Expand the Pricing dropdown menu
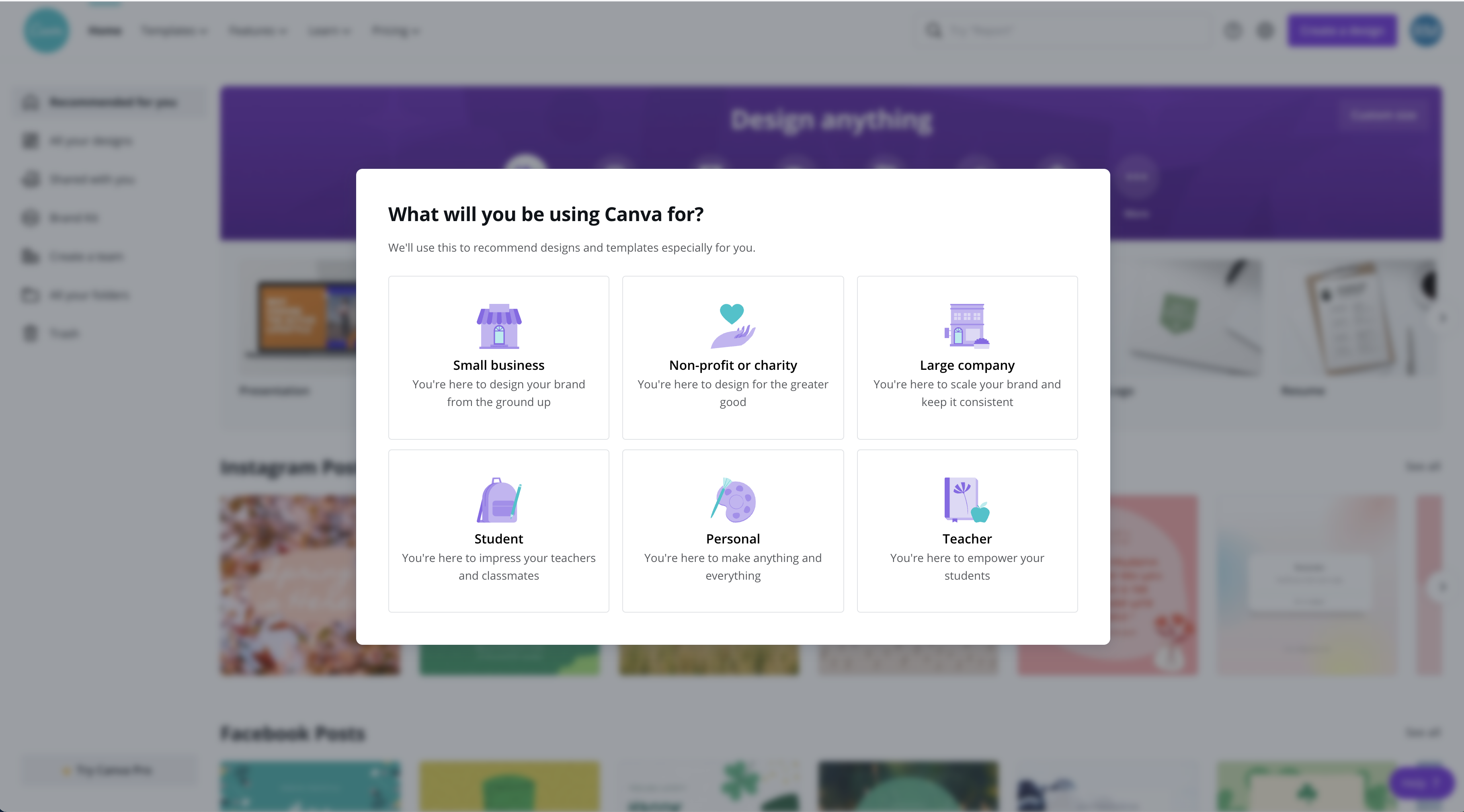This screenshot has height=812, width=1464. pyautogui.click(x=396, y=31)
